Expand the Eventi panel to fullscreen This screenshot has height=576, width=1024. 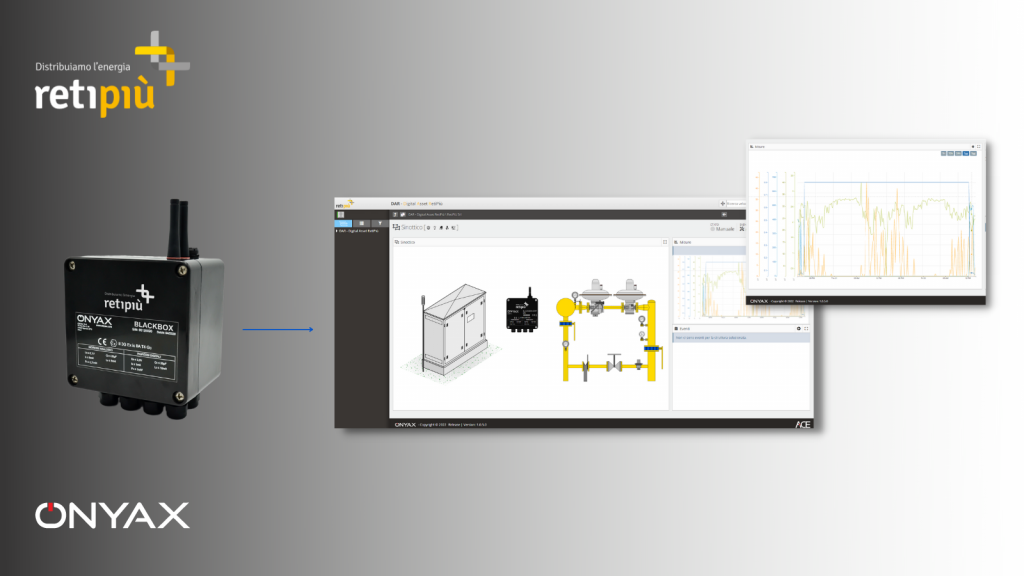tap(806, 328)
